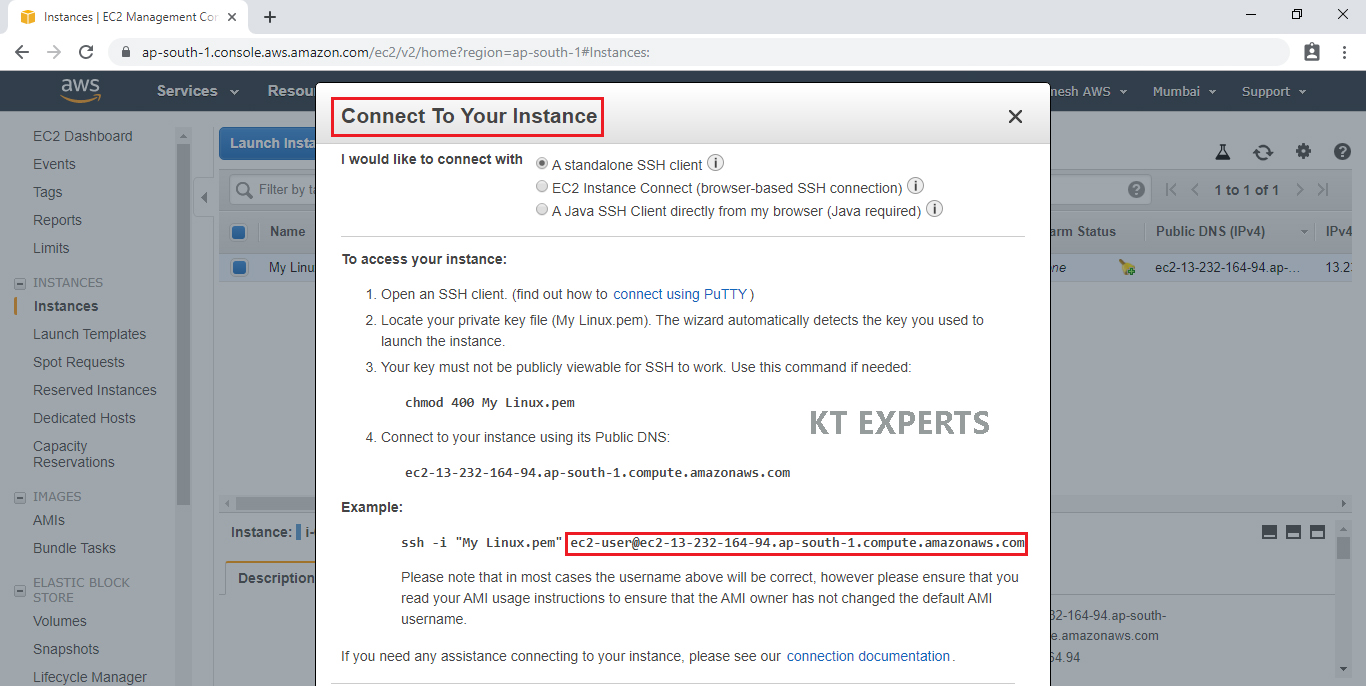The width and height of the screenshot is (1366, 686).
Task: Reload the browser page
Action: coord(86,52)
